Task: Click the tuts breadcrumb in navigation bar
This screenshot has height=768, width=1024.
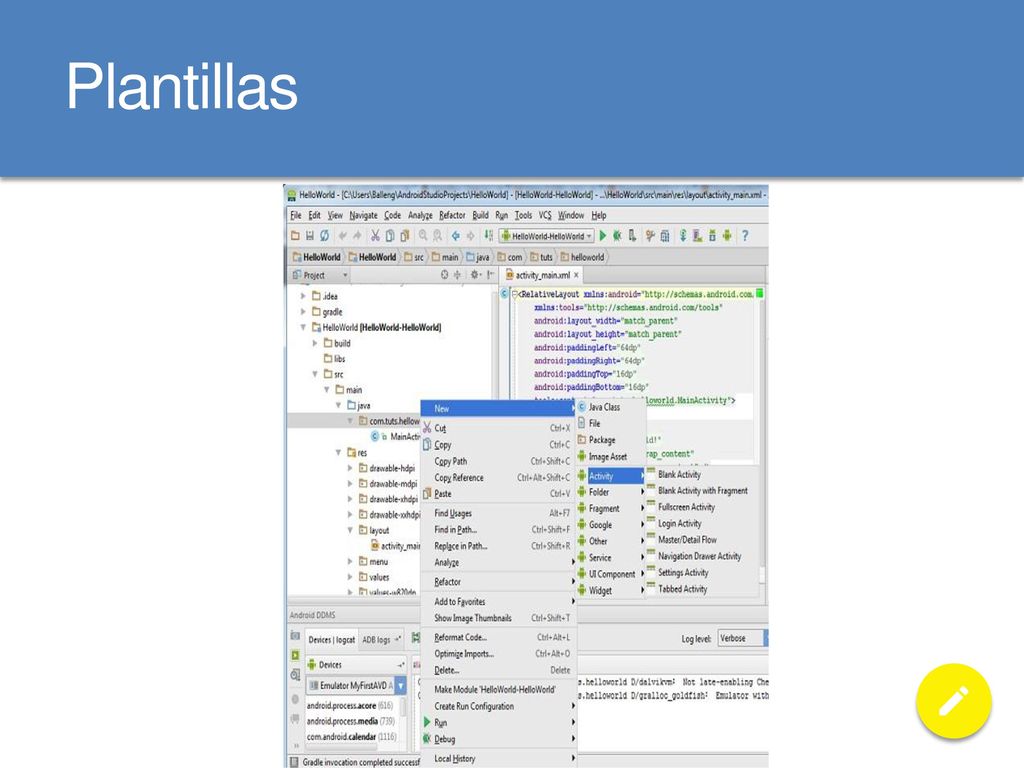Action: [541, 257]
